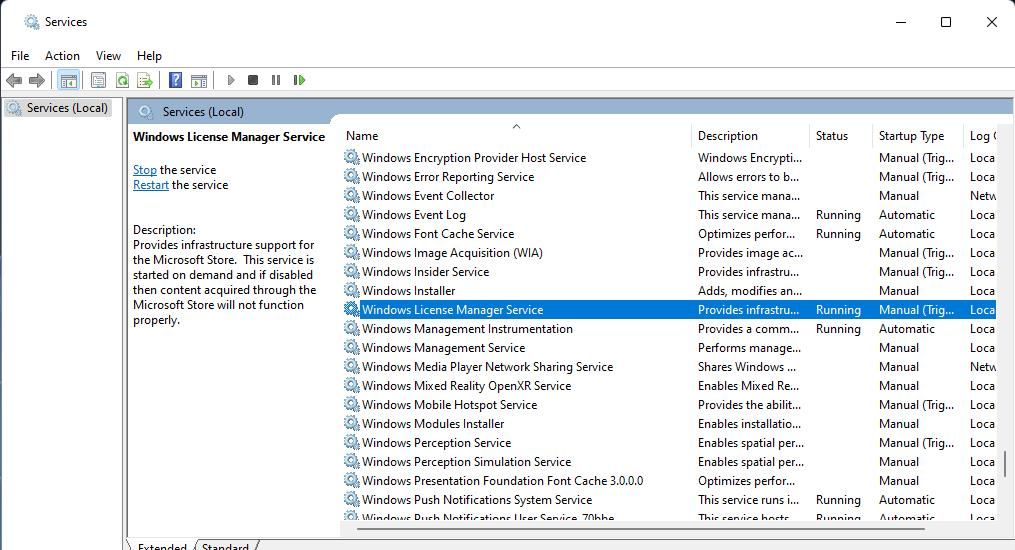1015x550 pixels.
Task: Click Automatic startup type of Windows Font Cache
Action: pyautogui.click(x=906, y=234)
